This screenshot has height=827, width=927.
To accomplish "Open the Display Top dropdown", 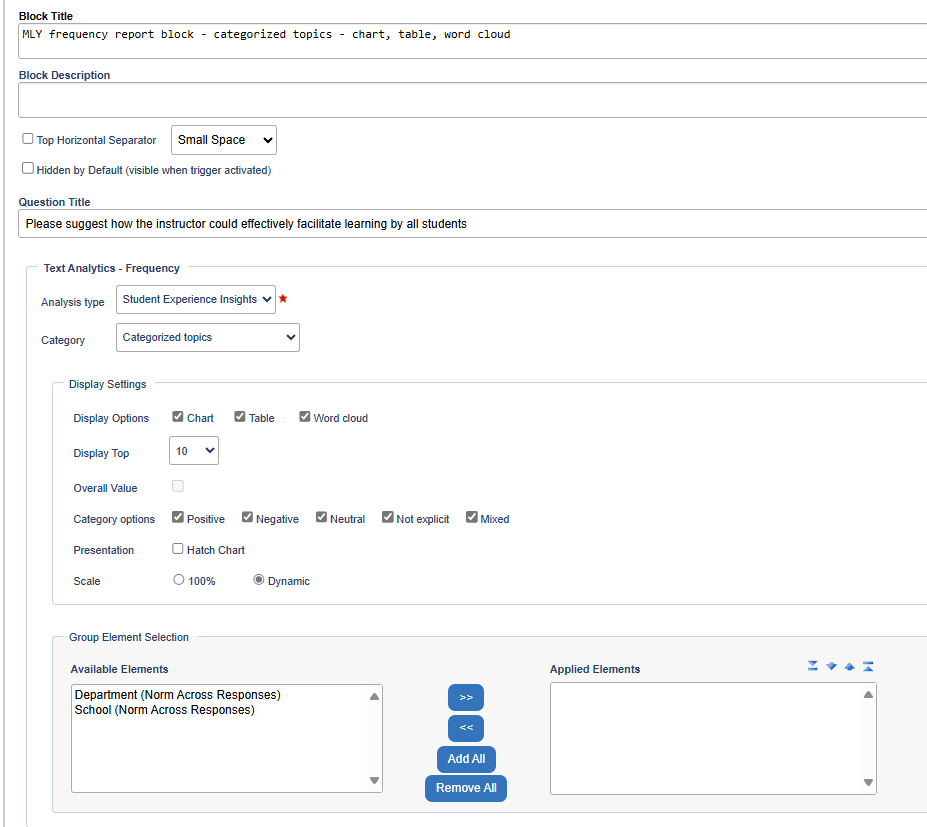I will point(194,450).
